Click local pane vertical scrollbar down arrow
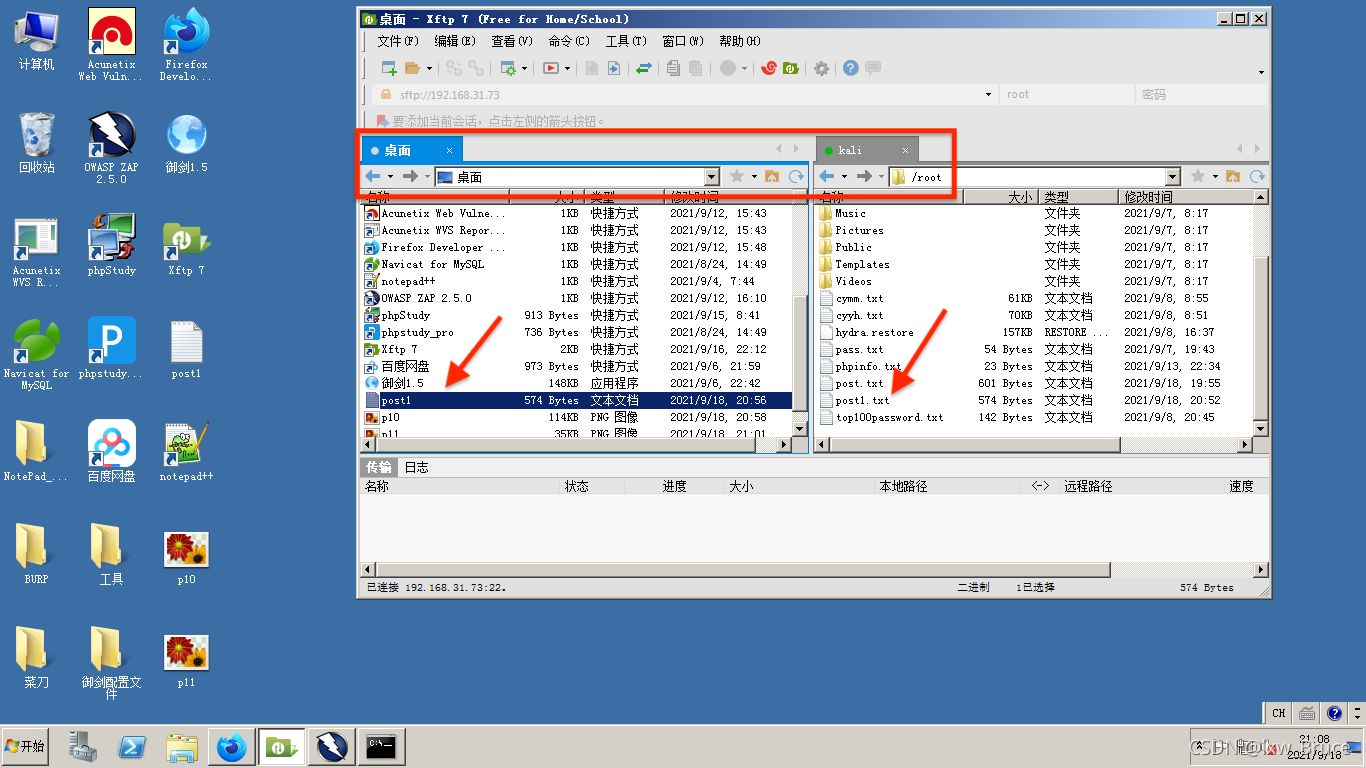This screenshot has height=768, width=1366. pos(799,428)
